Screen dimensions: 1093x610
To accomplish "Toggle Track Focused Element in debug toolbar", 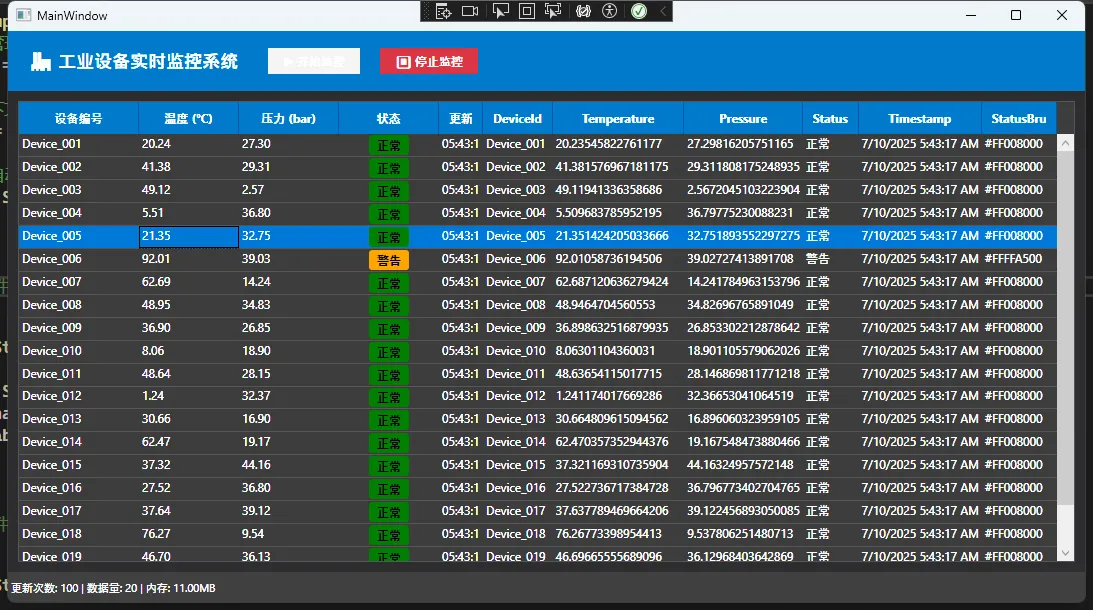I will pyautogui.click(x=553, y=11).
